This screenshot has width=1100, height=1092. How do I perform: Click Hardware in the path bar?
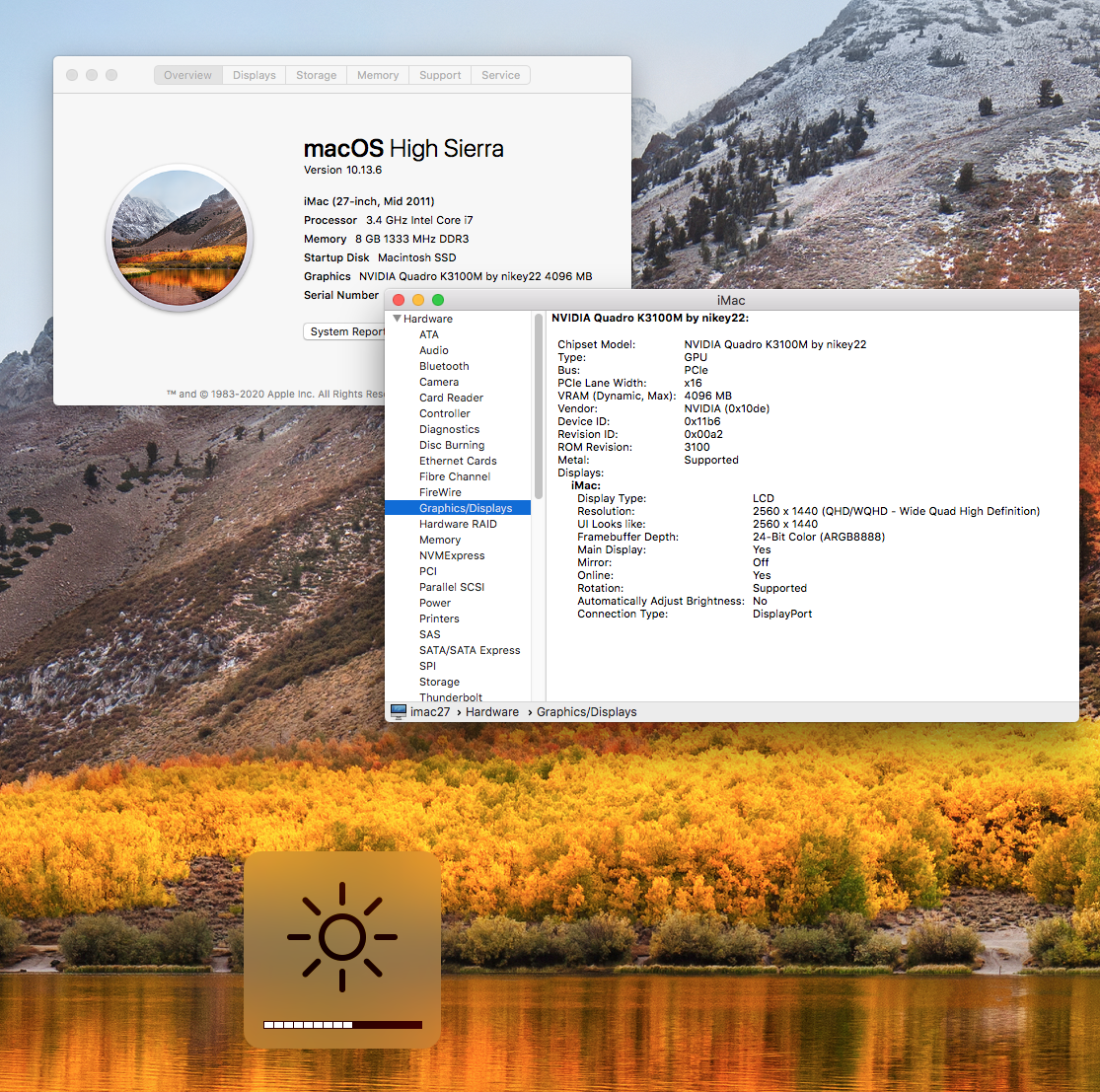point(491,712)
